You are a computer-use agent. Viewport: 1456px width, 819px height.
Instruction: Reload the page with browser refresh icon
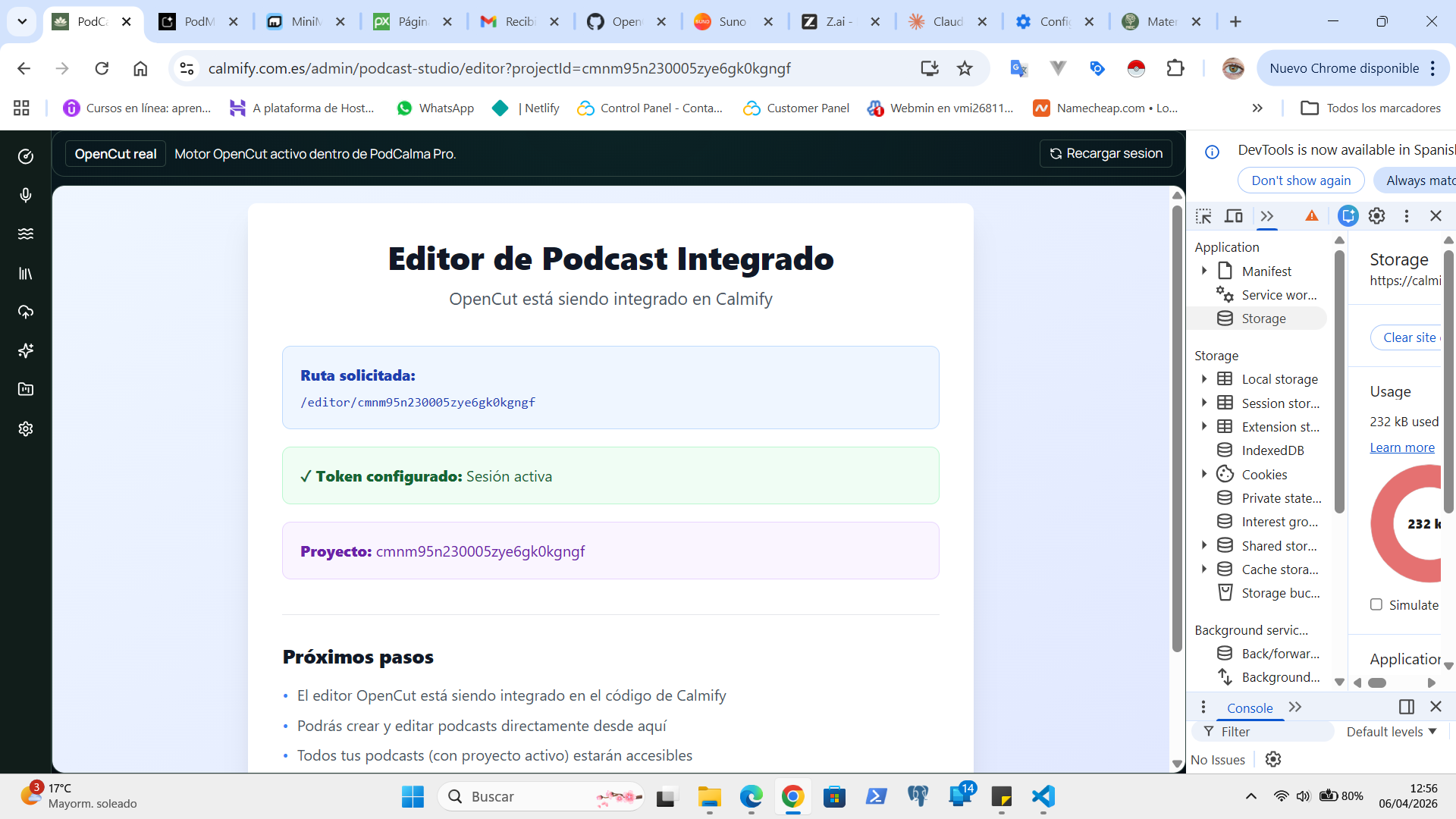coord(102,68)
